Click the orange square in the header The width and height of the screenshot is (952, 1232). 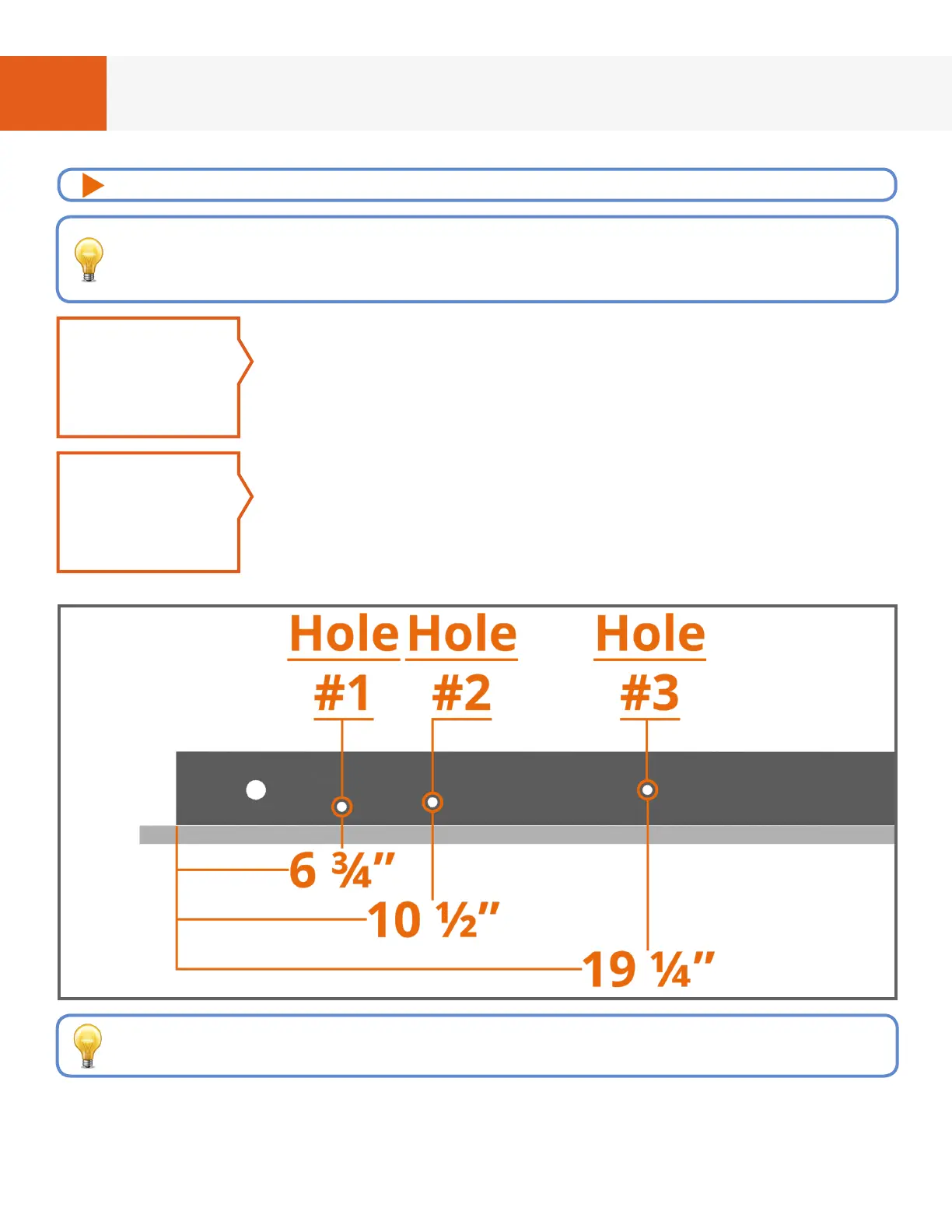(53, 93)
